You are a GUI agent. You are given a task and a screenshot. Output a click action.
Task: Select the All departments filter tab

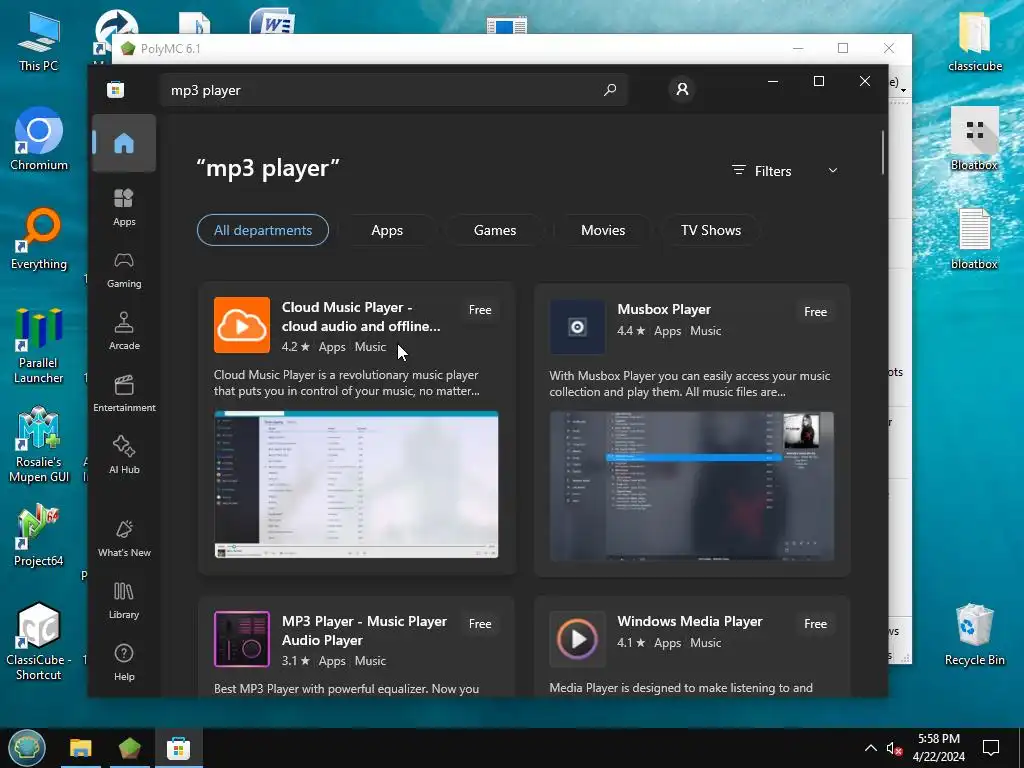263,230
